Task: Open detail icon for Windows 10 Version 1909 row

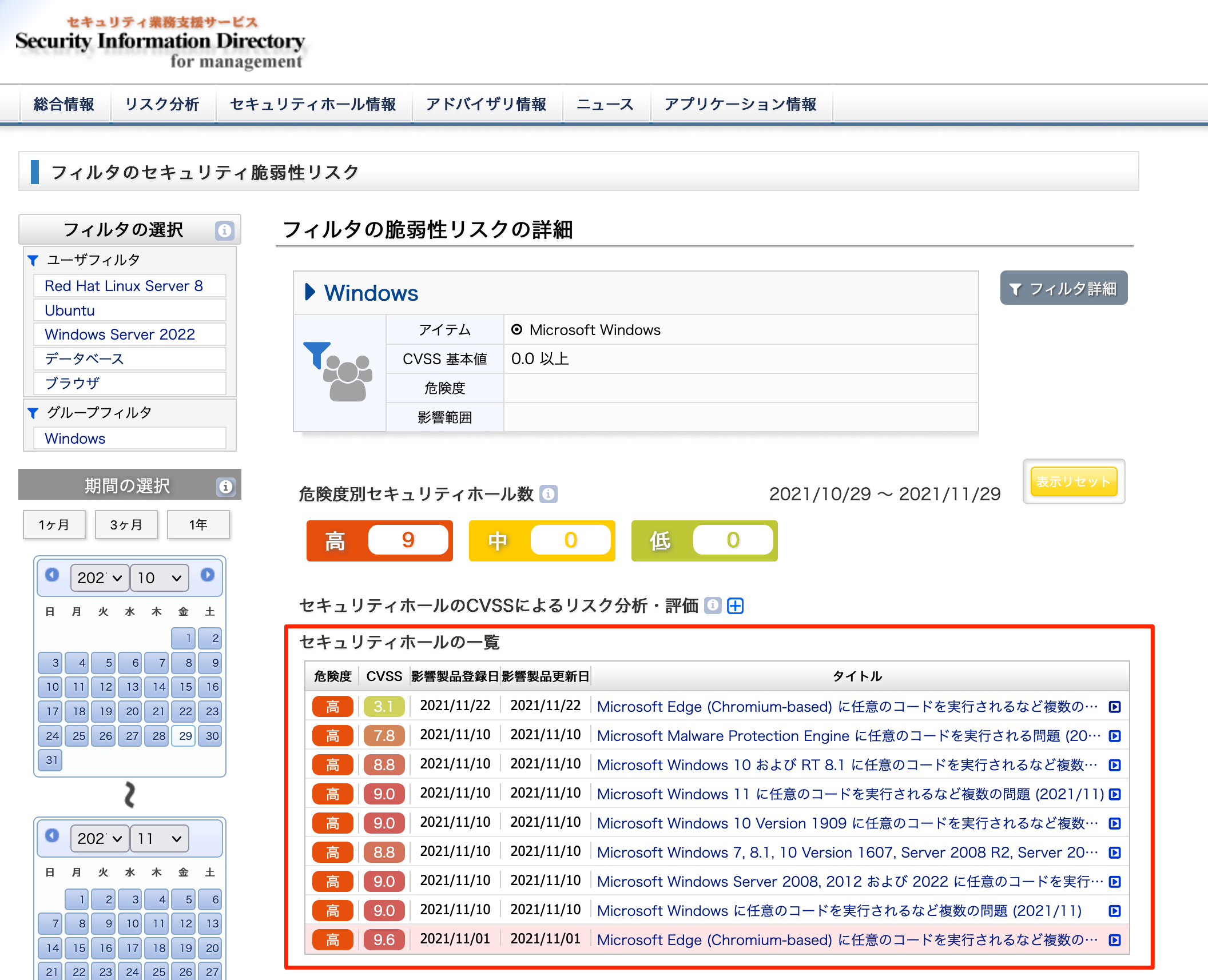Action: (x=1114, y=823)
